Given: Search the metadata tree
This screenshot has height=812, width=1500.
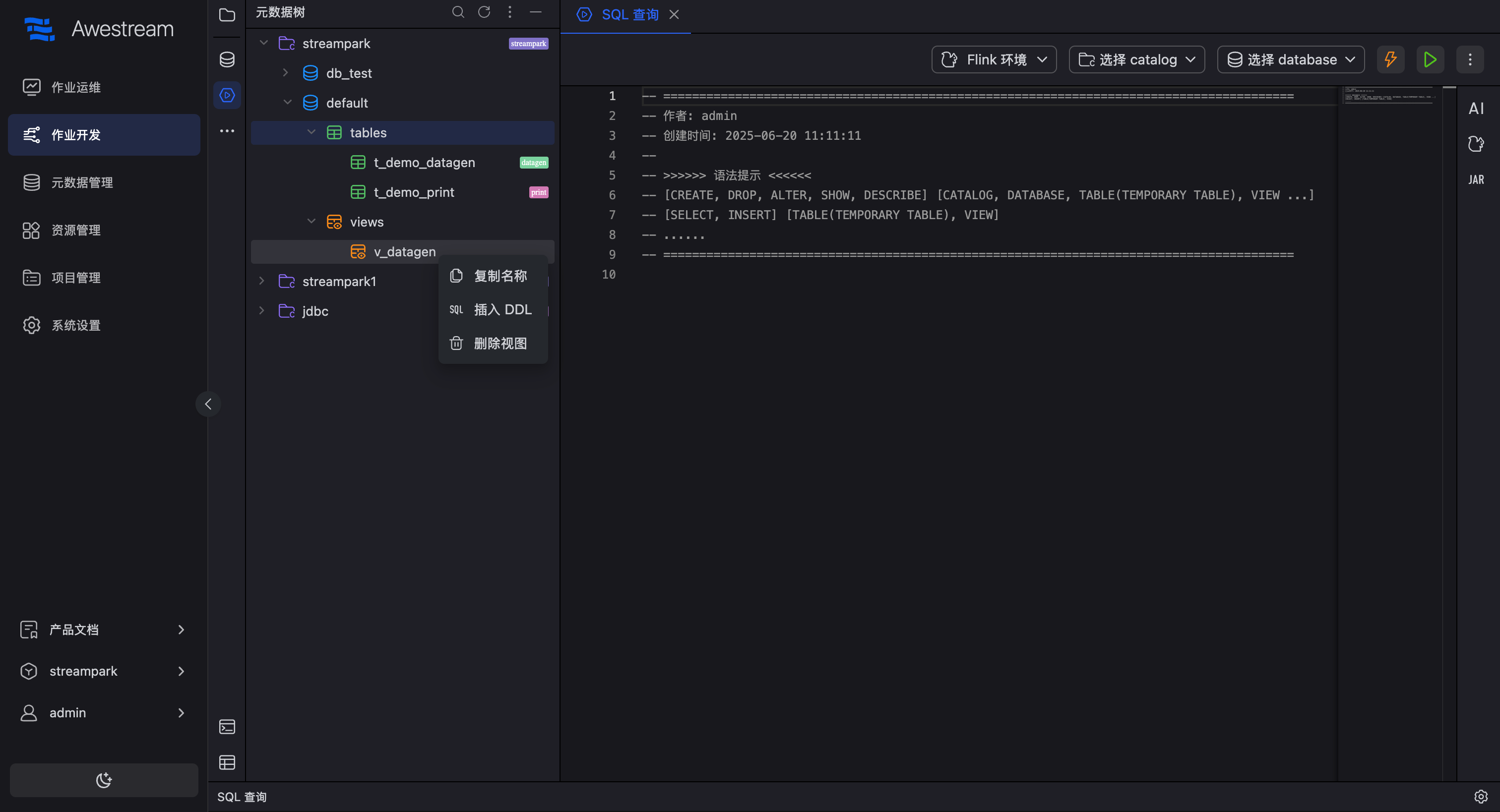Looking at the screenshot, I should click(458, 12).
